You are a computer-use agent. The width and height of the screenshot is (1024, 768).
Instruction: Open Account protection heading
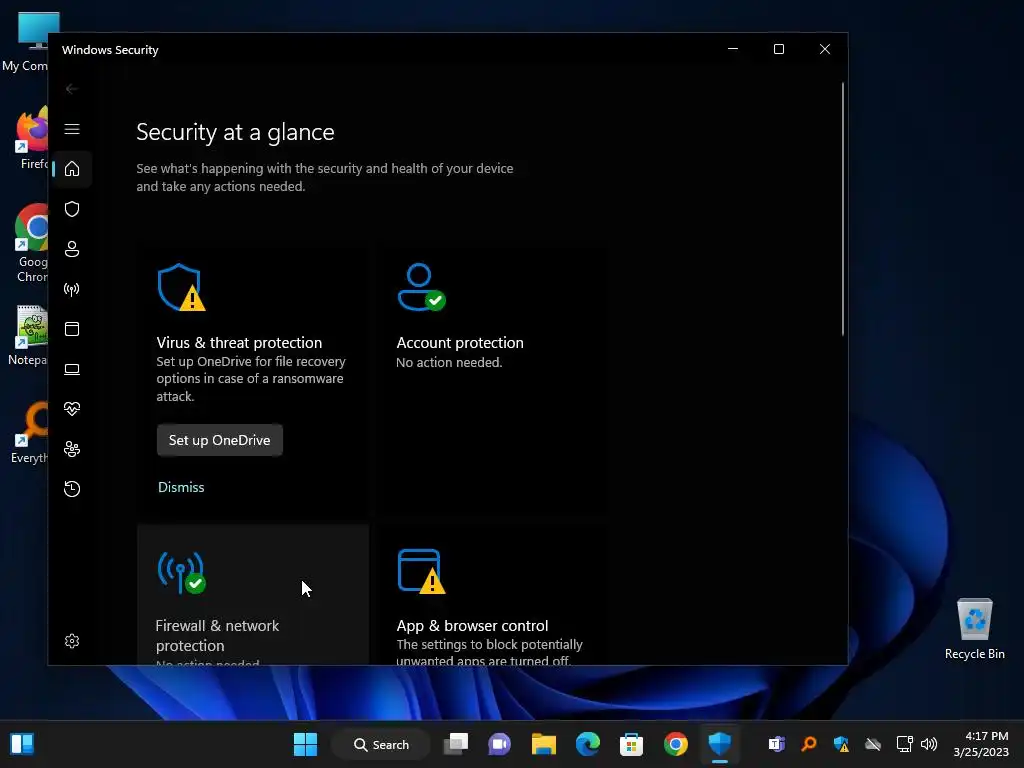coord(460,343)
